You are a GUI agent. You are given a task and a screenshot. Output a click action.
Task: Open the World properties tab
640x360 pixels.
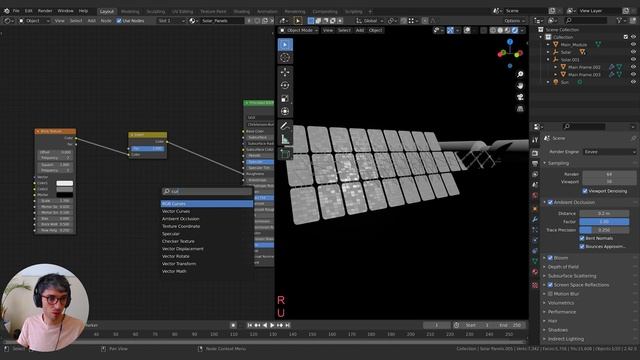535,196
